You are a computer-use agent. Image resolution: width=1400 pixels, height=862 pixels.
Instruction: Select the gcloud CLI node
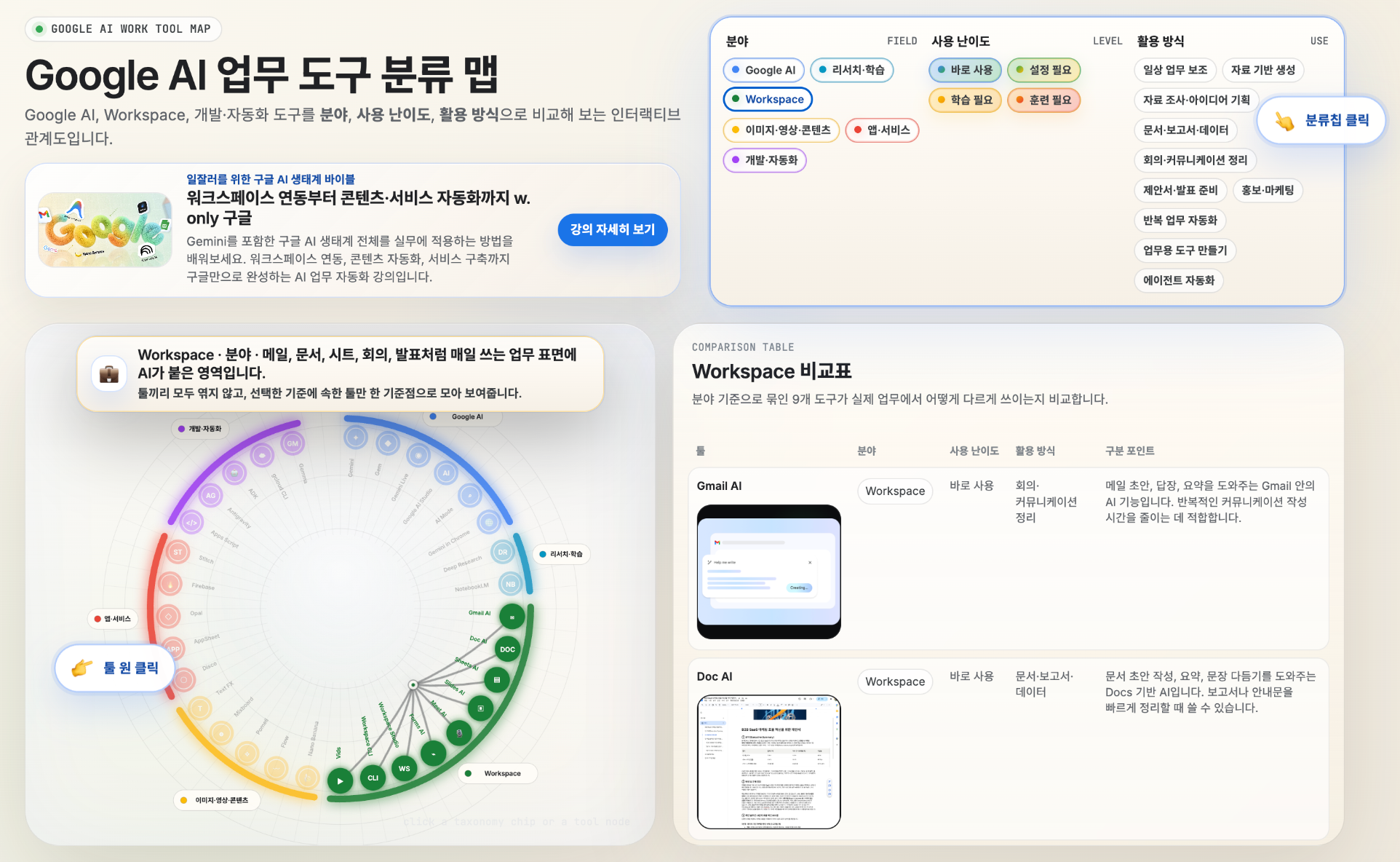[262, 456]
